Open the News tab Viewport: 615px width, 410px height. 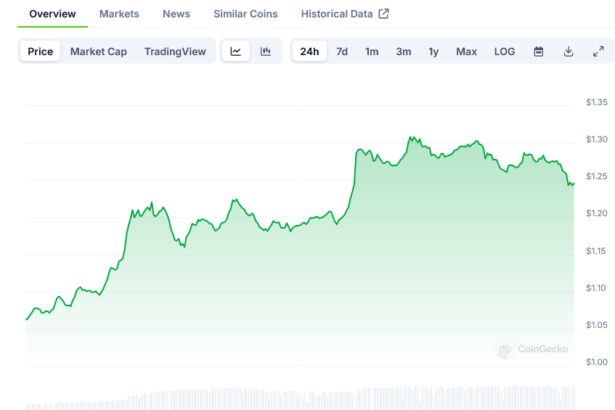click(x=176, y=14)
